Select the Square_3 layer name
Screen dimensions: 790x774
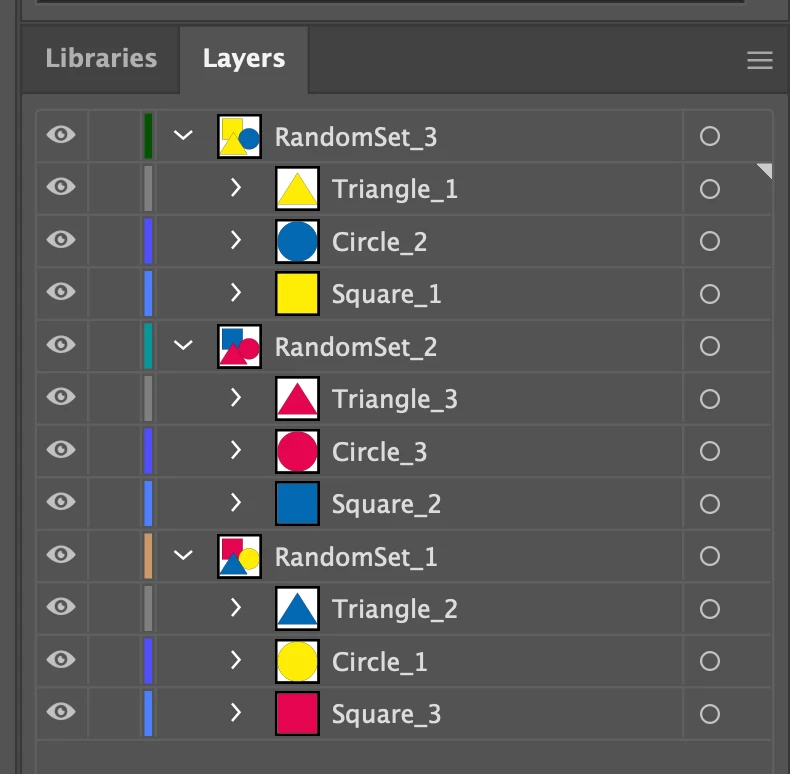pyautogui.click(x=386, y=715)
